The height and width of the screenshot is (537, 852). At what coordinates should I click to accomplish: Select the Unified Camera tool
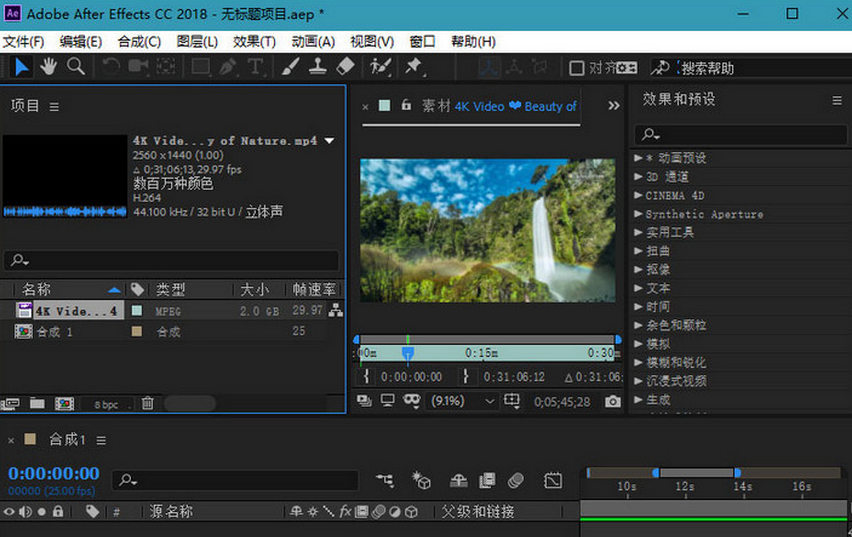(x=139, y=67)
